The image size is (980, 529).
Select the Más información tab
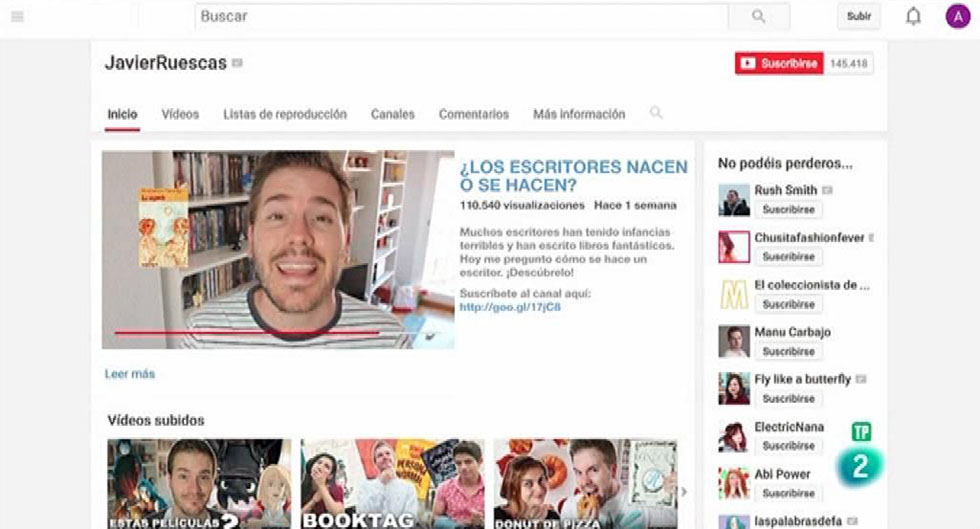[x=579, y=114]
